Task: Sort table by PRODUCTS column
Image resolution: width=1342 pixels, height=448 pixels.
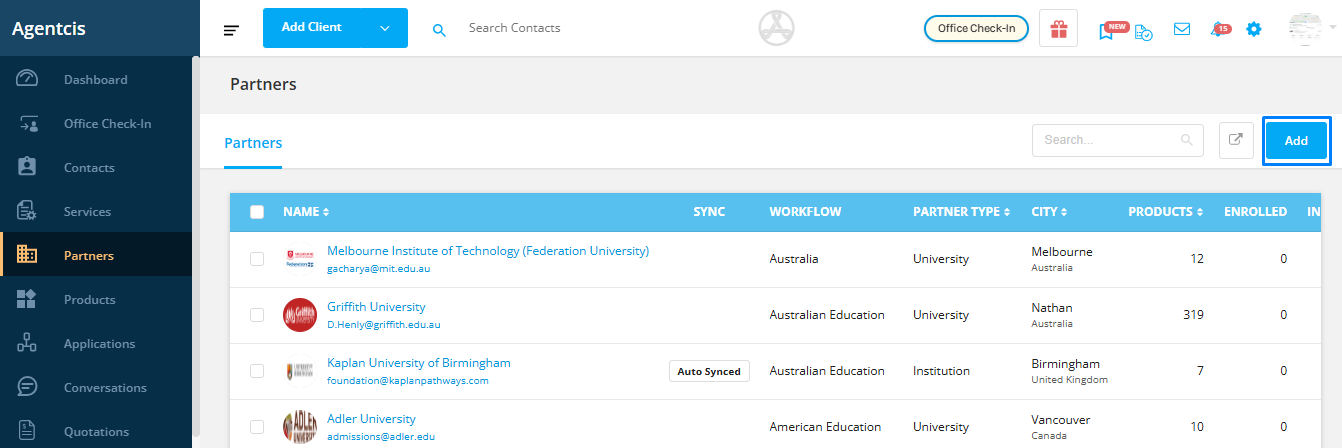Action: tap(1165, 212)
